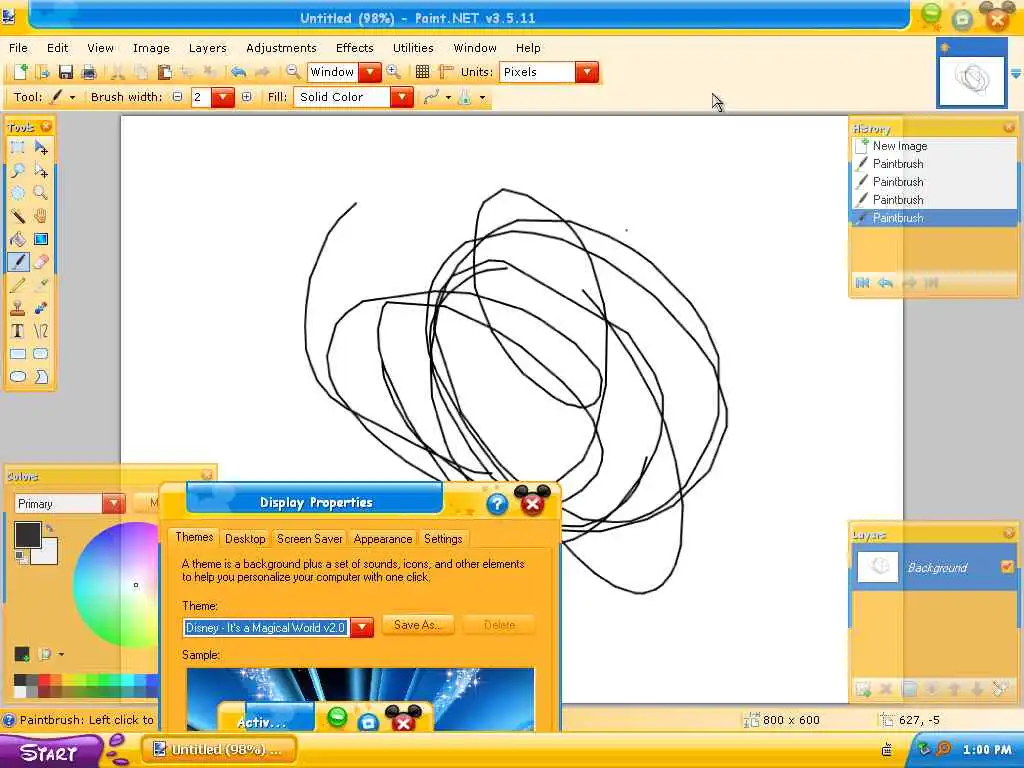
Task: Select the Paint Bucket tool
Action: 18,239
